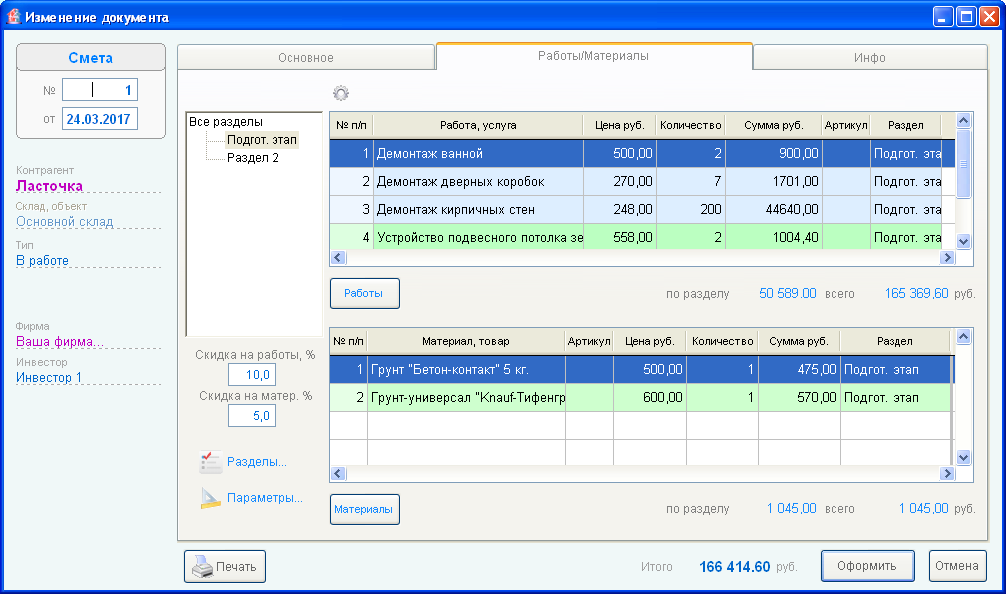The width and height of the screenshot is (1006, 594).
Task: Click works table scroll left arrow
Action: click(x=338, y=257)
